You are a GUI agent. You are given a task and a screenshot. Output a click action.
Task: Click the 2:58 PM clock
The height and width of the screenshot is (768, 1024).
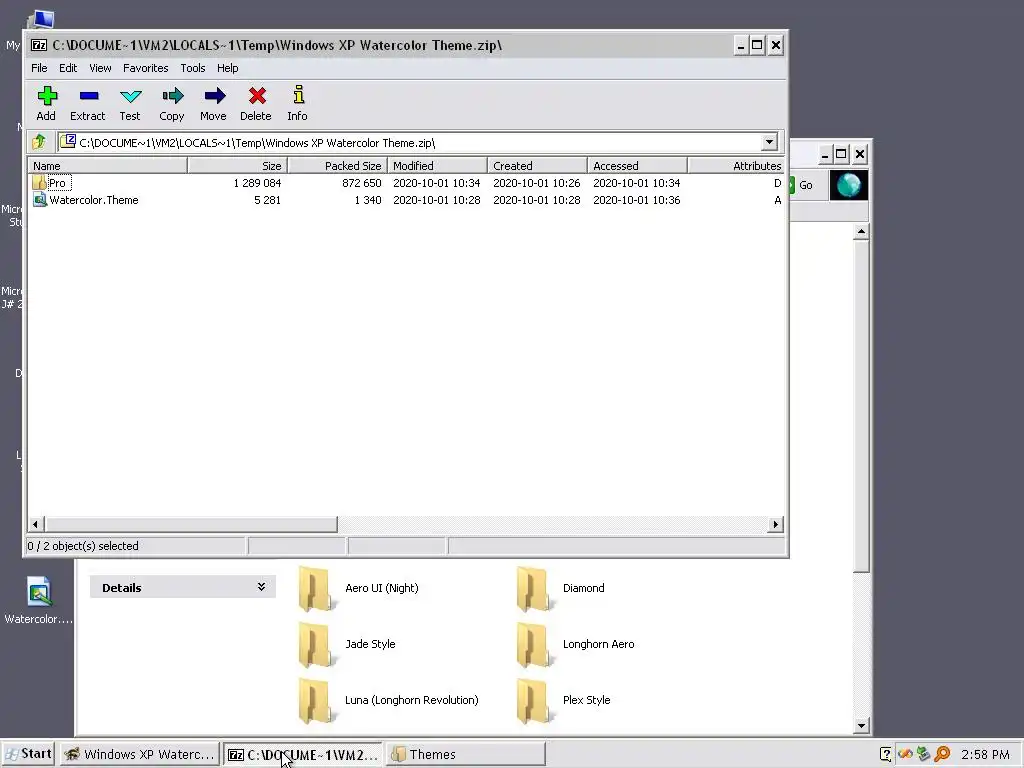(985, 754)
